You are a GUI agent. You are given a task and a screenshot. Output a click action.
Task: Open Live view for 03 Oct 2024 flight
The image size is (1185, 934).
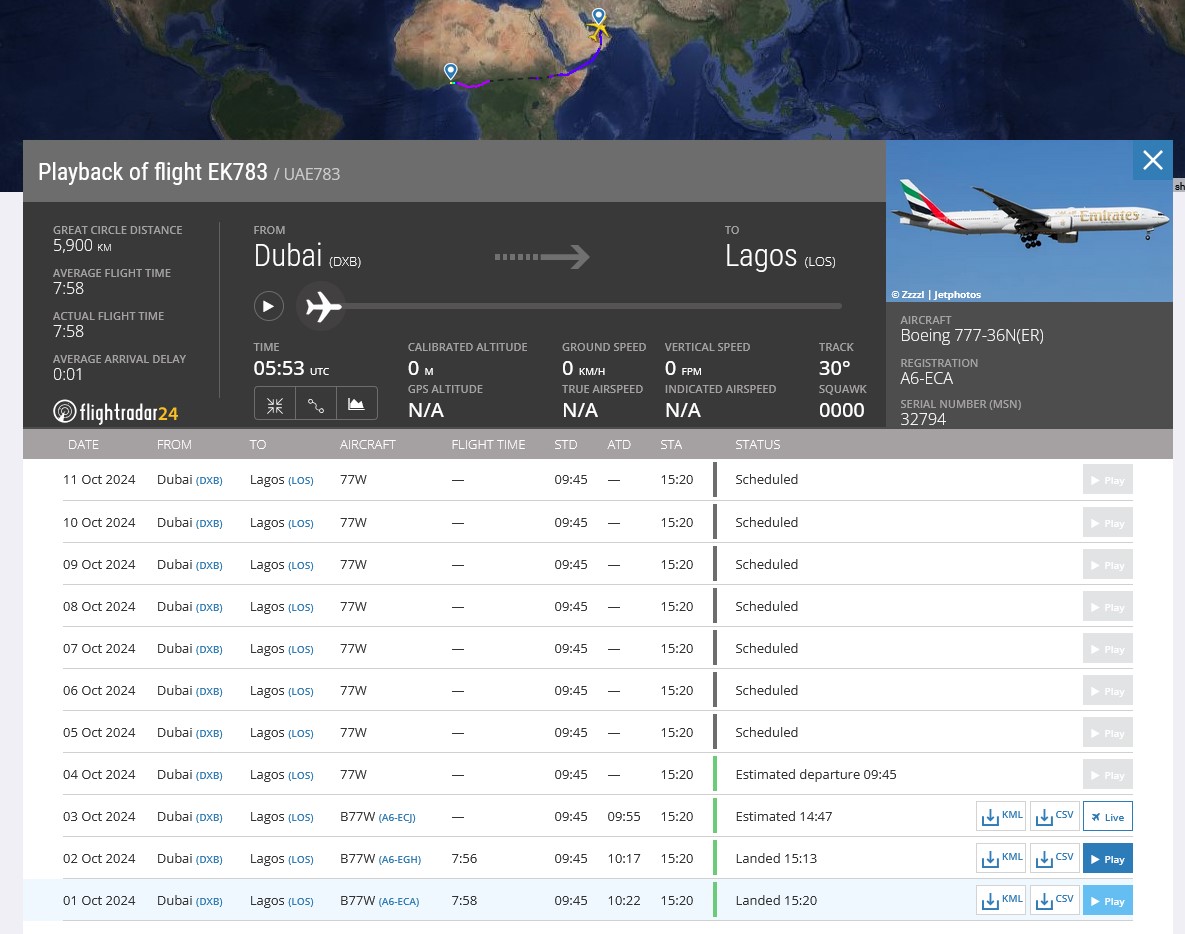coord(1107,817)
